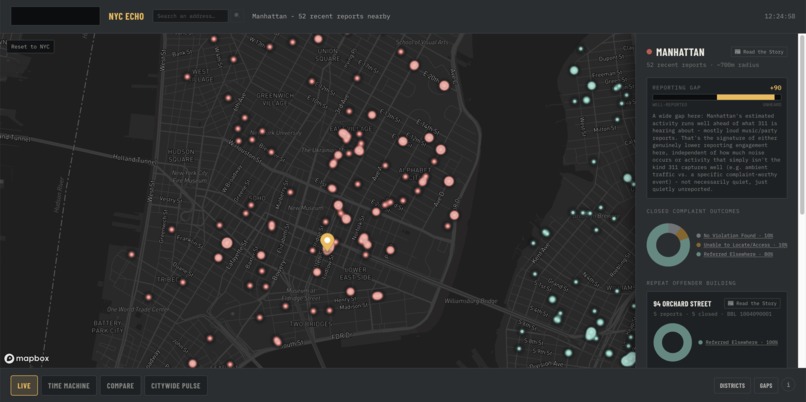
Task: Click the "LOWER EAST SIDE" map label
Action: click(353, 273)
